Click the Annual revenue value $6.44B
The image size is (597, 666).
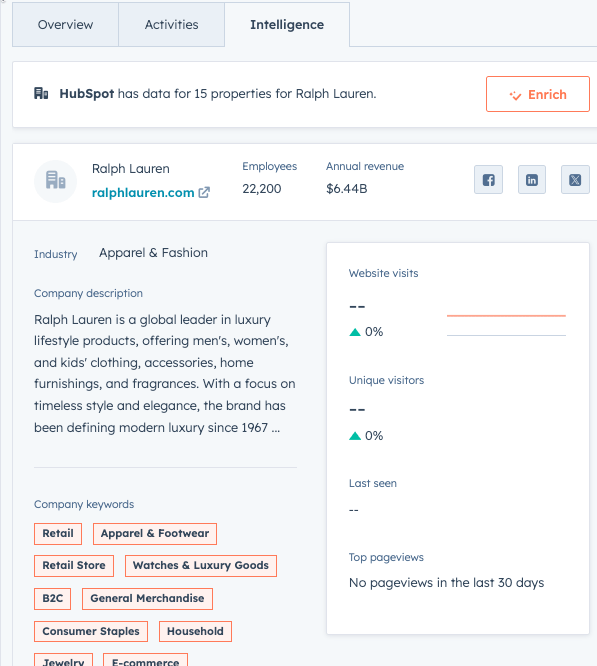(346, 189)
